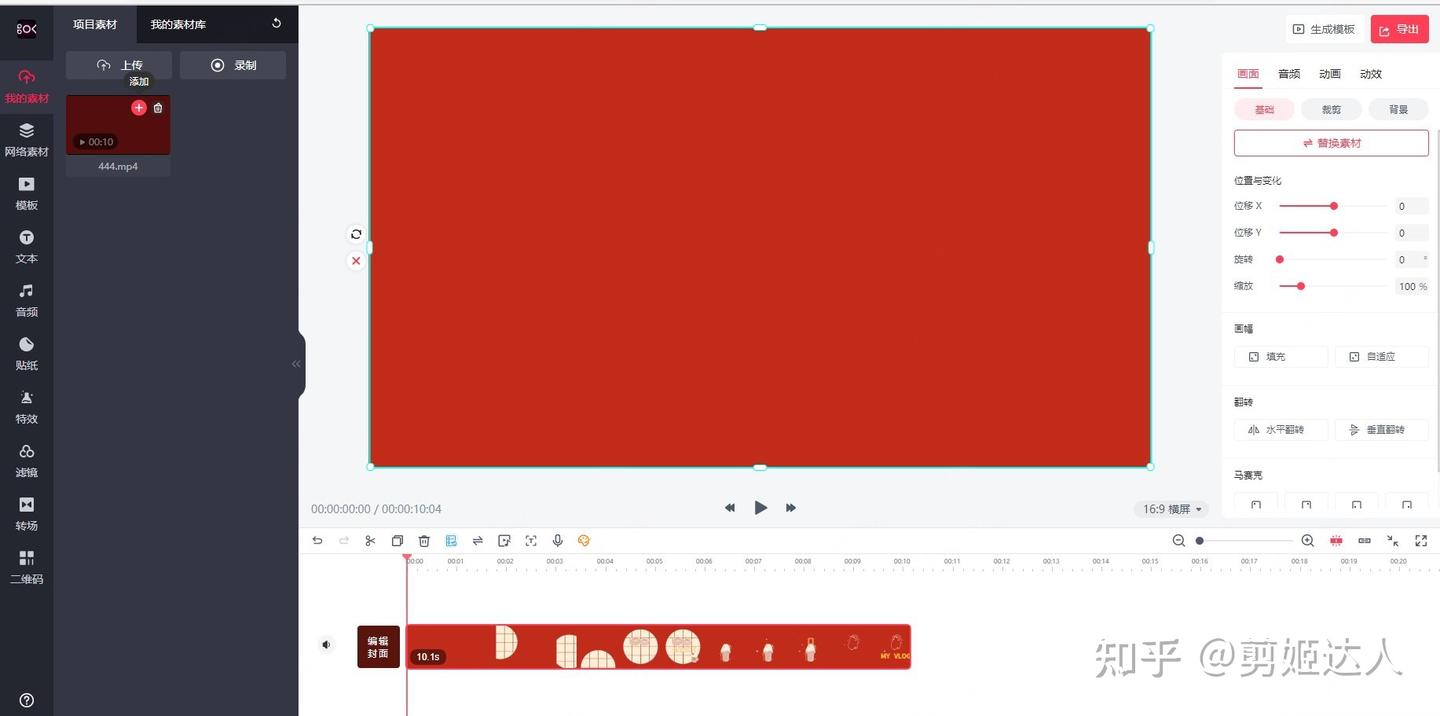Select the 动画 properties tab
The width and height of the screenshot is (1440, 716).
click(x=1330, y=74)
